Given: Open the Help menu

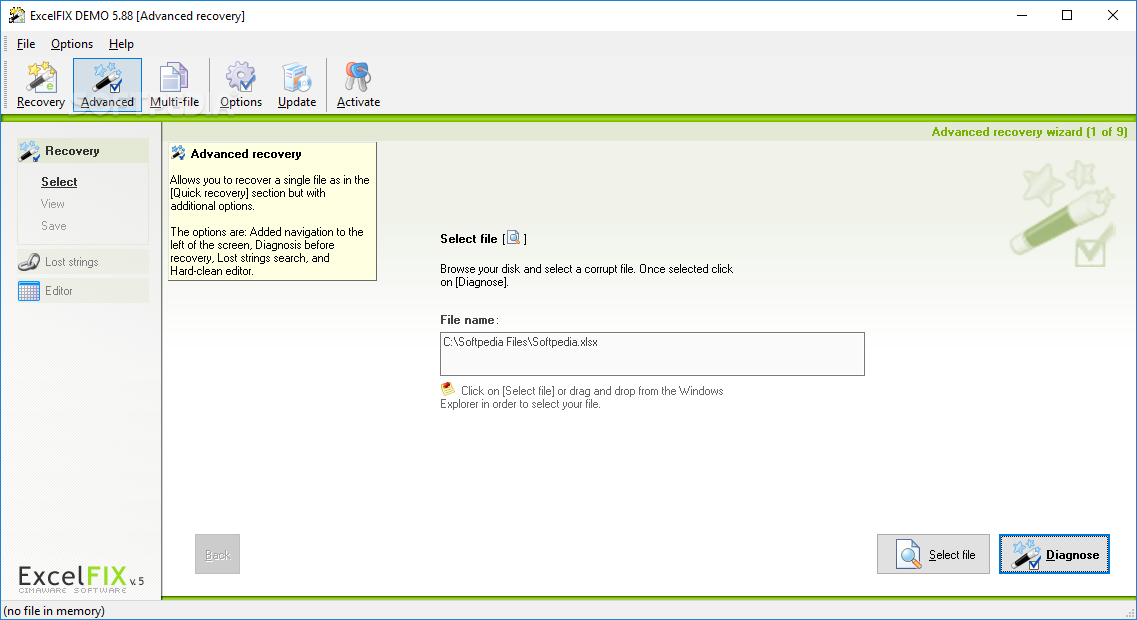Looking at the screenshot, I should click(x=121, y=44).
